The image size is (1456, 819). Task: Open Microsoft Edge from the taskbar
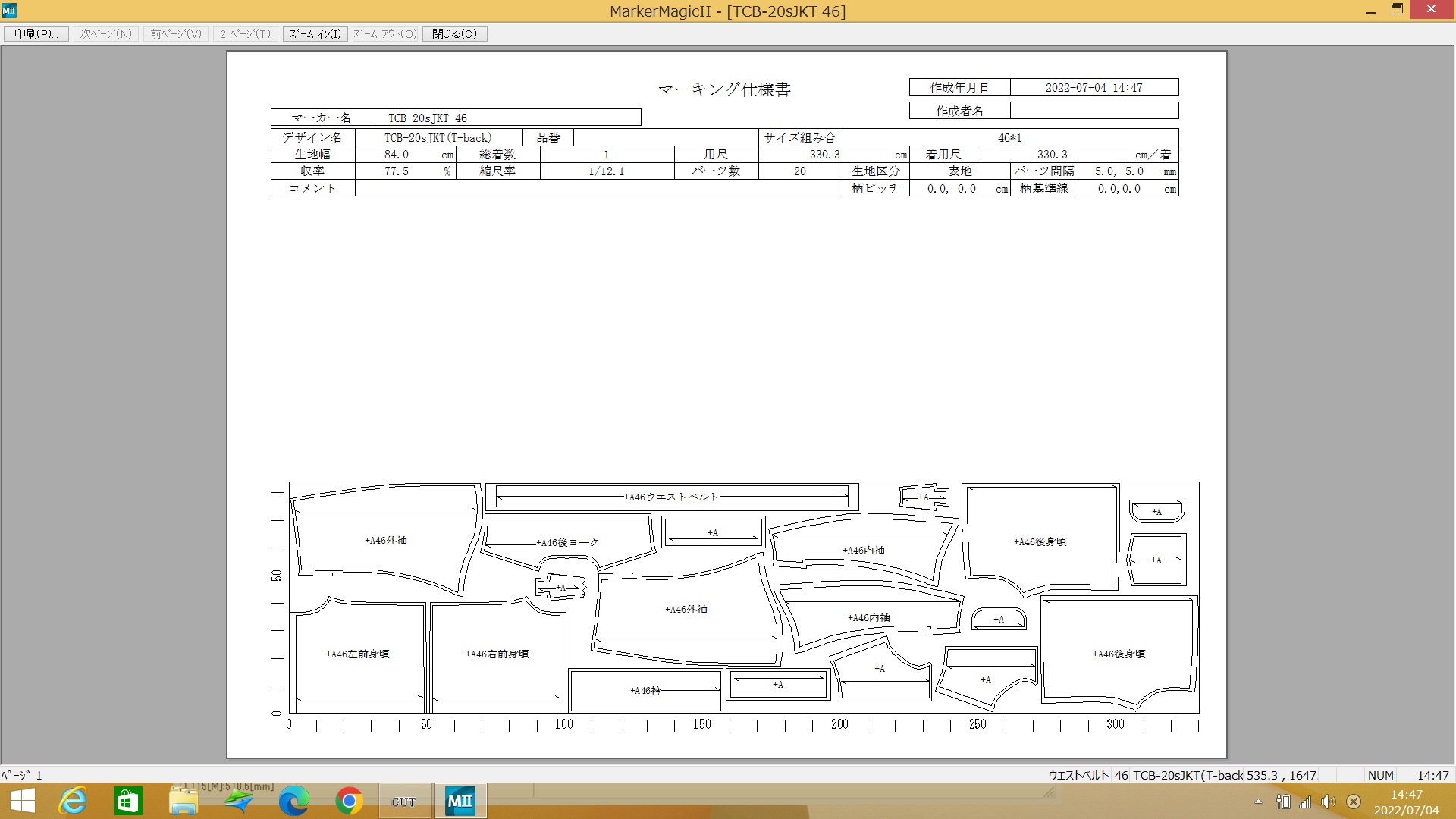pyautogui.click(x=293, y=801)
